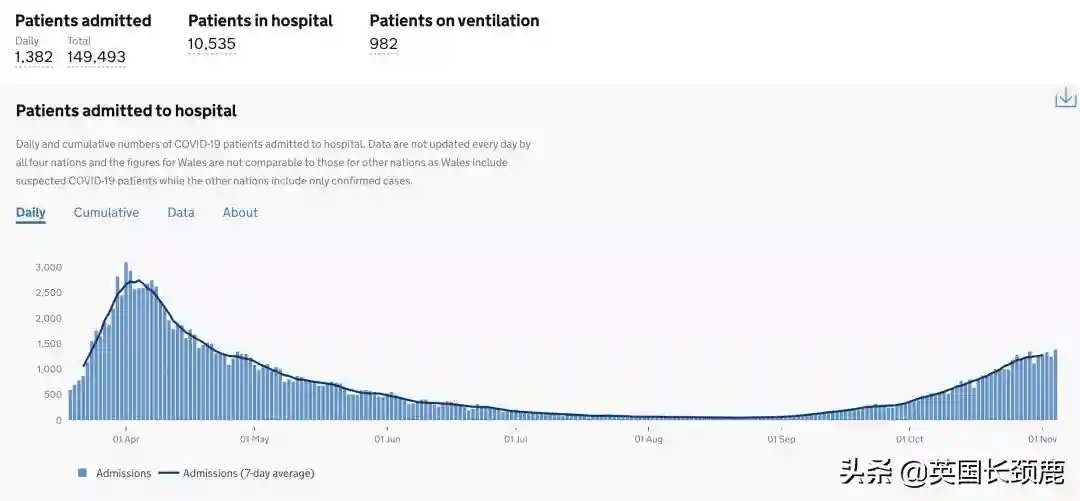Open the About tab
Screen dimensions: 1080x501
240,213
